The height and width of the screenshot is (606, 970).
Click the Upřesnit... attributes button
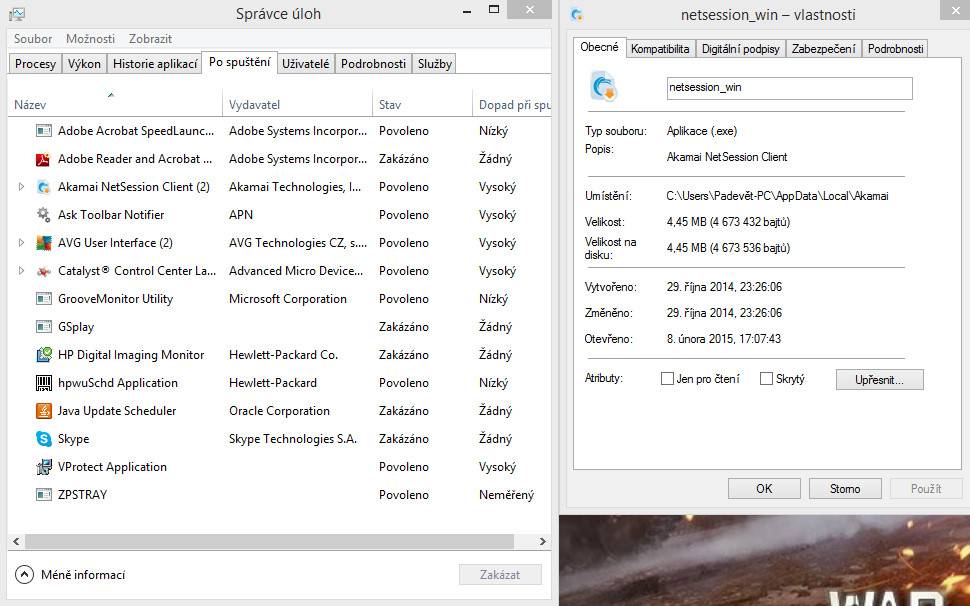(879, 380)
